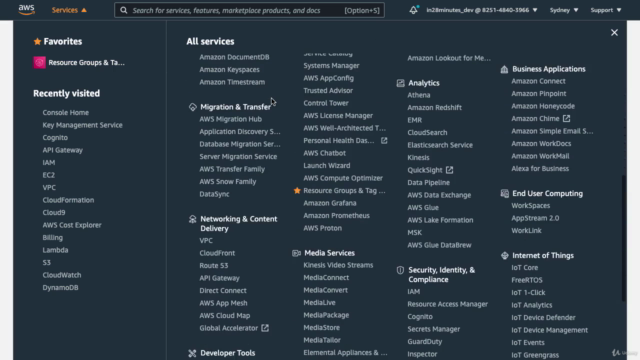
Task: Click the Resource Groups pink favorite icon
Action: 40,62
